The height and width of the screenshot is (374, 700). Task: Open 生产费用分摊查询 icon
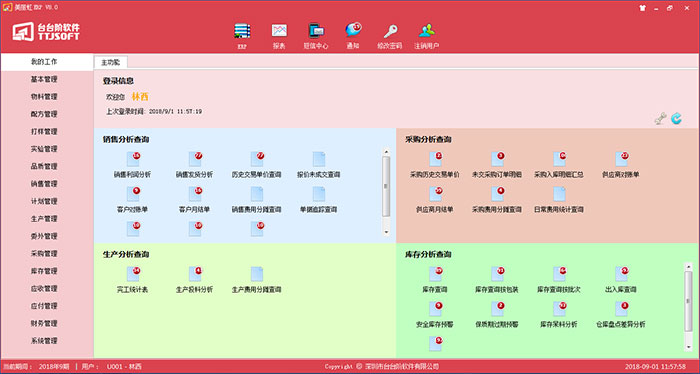pos(257,274)
